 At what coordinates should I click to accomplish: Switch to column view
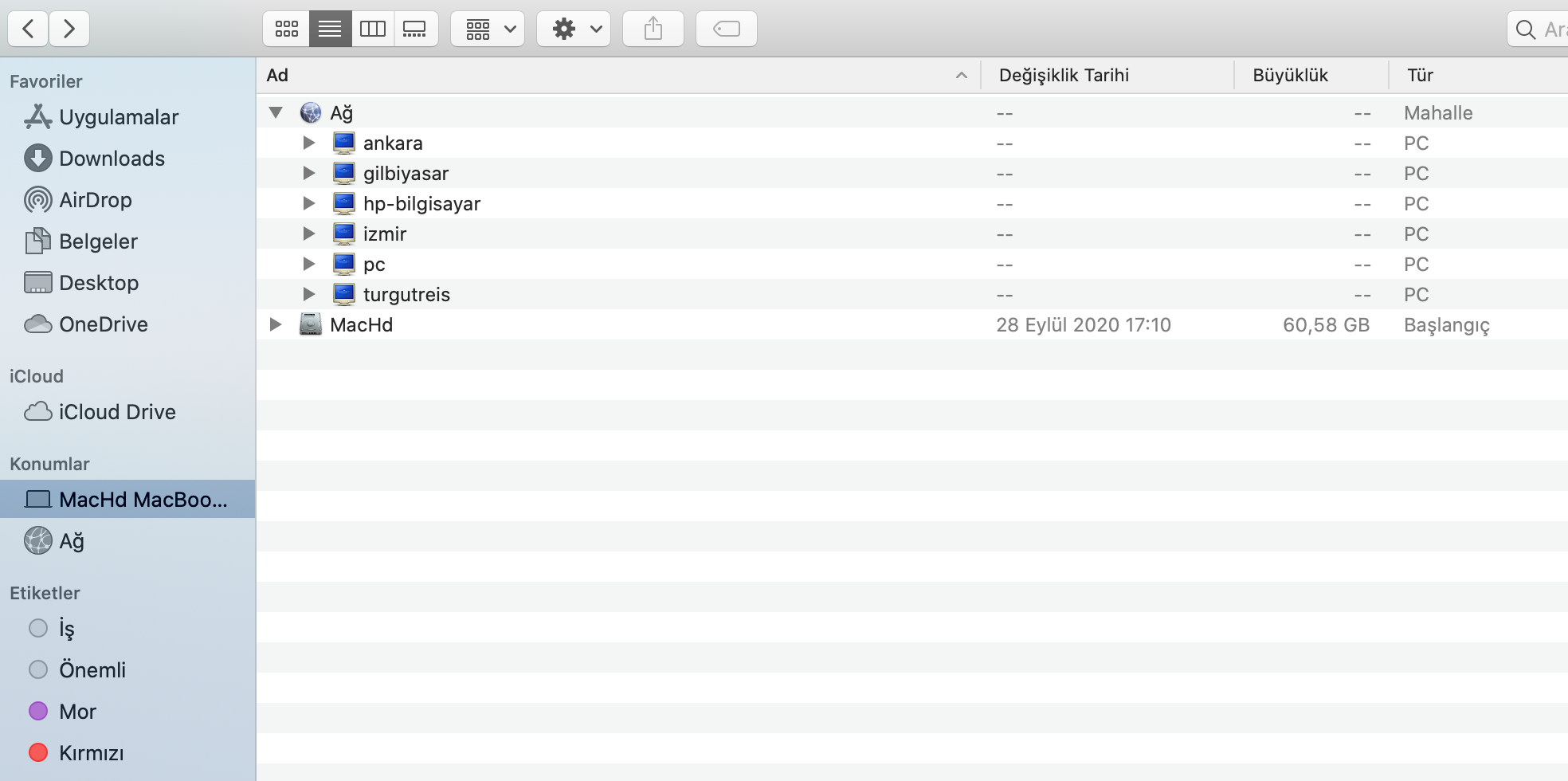pyautogui.click(x=373, y=29)
